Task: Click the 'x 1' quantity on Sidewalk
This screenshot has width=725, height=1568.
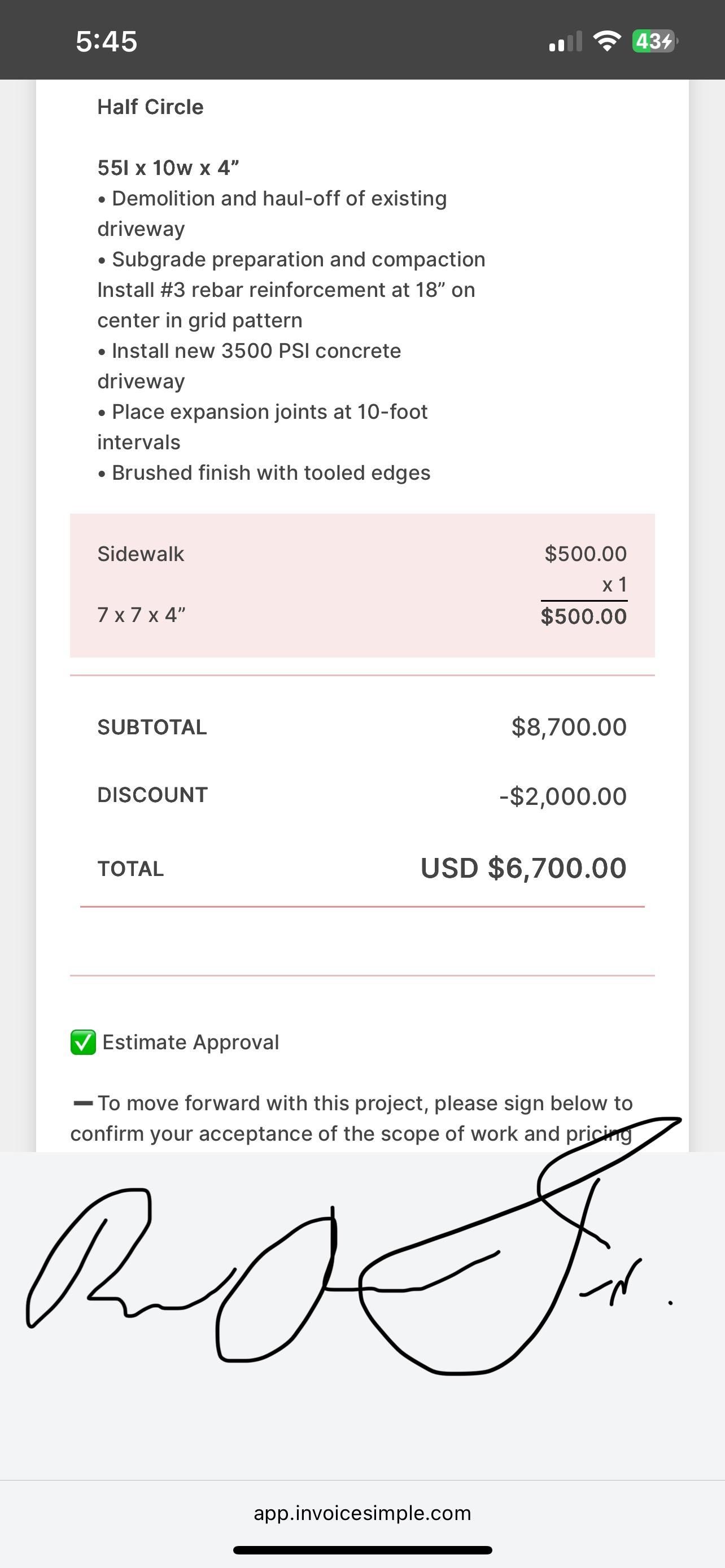Action: pos(614,585)
